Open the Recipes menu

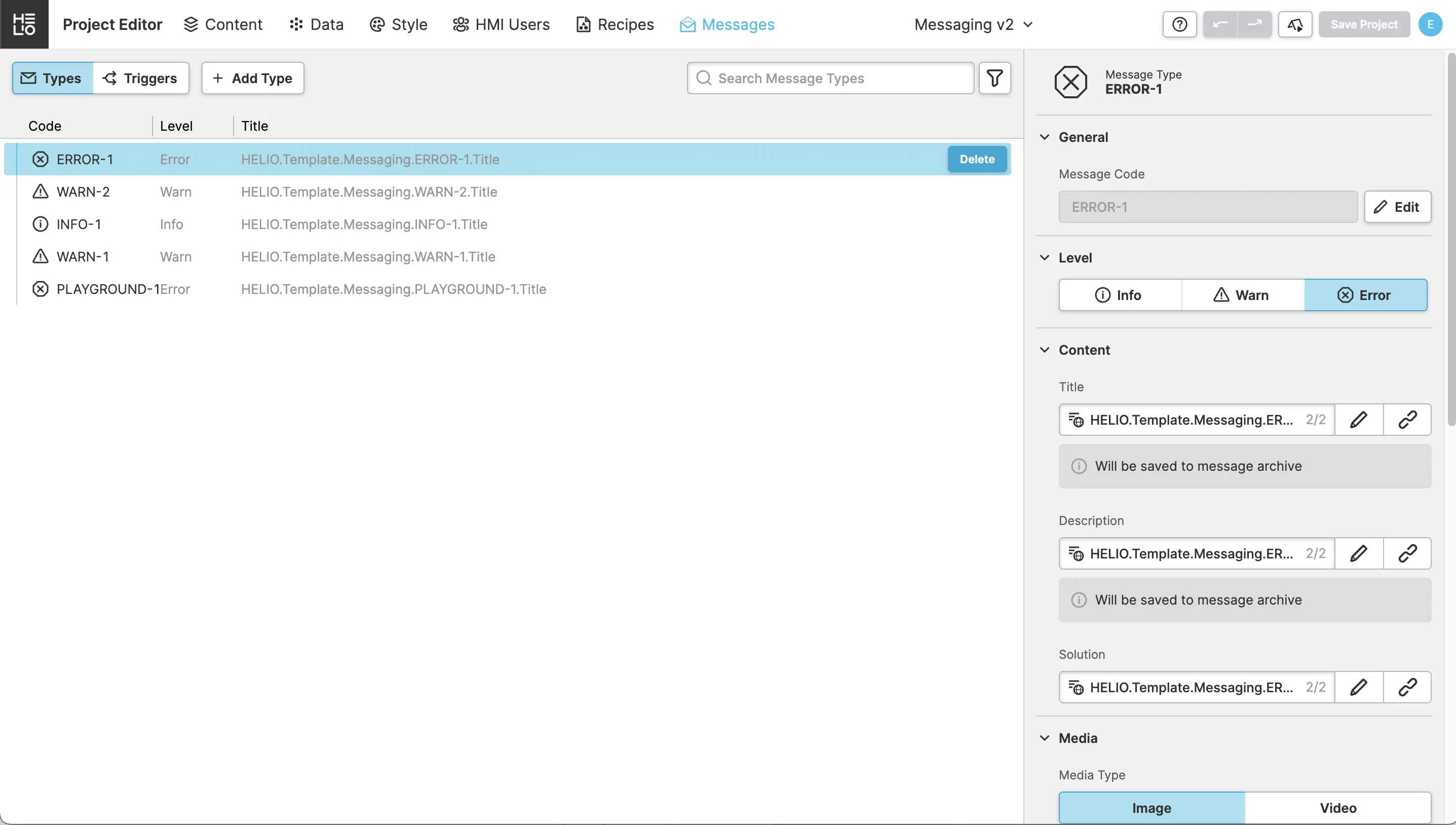click(615, 24)
